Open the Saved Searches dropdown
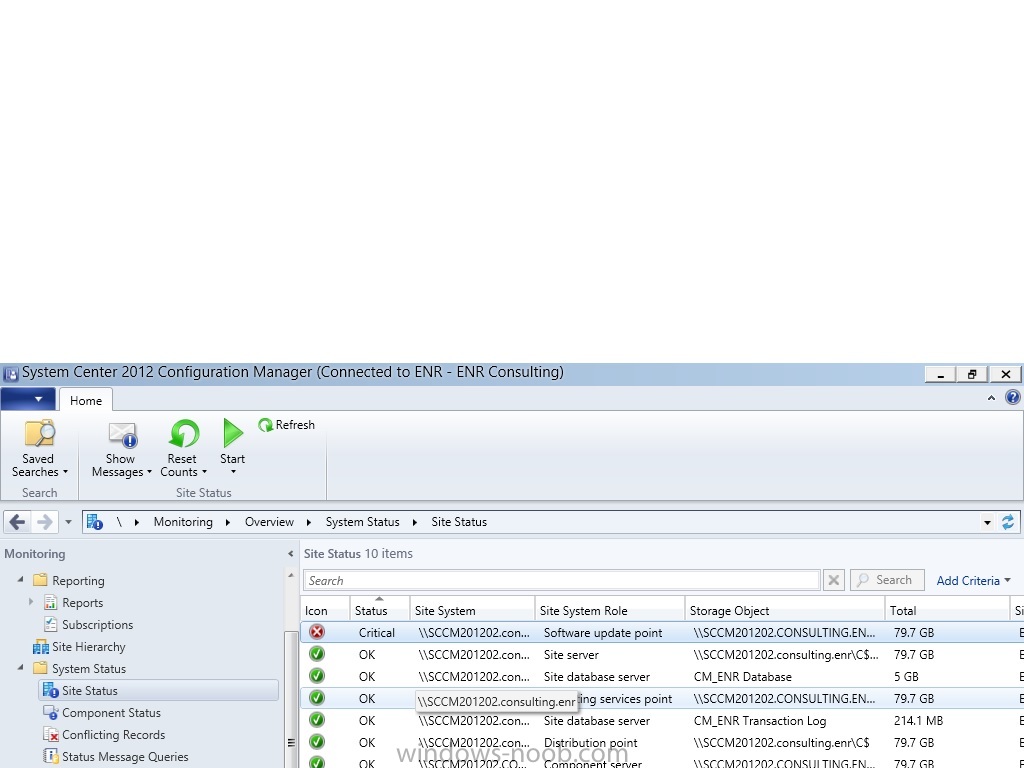The width and height of the screenshot is (1024, 768). pyautogui.click(x=39, y=448)
